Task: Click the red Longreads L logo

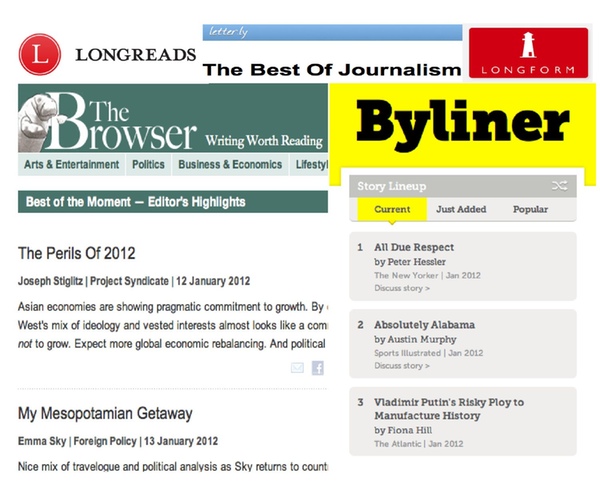Action: (x=40, y=54)
